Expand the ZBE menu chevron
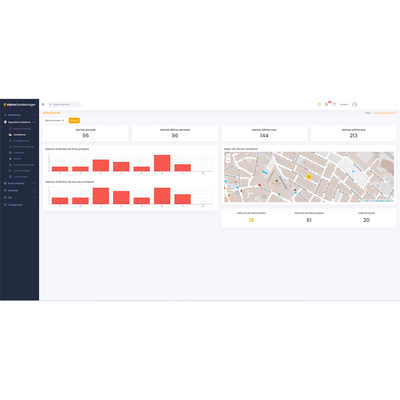Image resolution: width=400 pixels, height=400 pixels. pyautogui.click(x=34, y=198)
